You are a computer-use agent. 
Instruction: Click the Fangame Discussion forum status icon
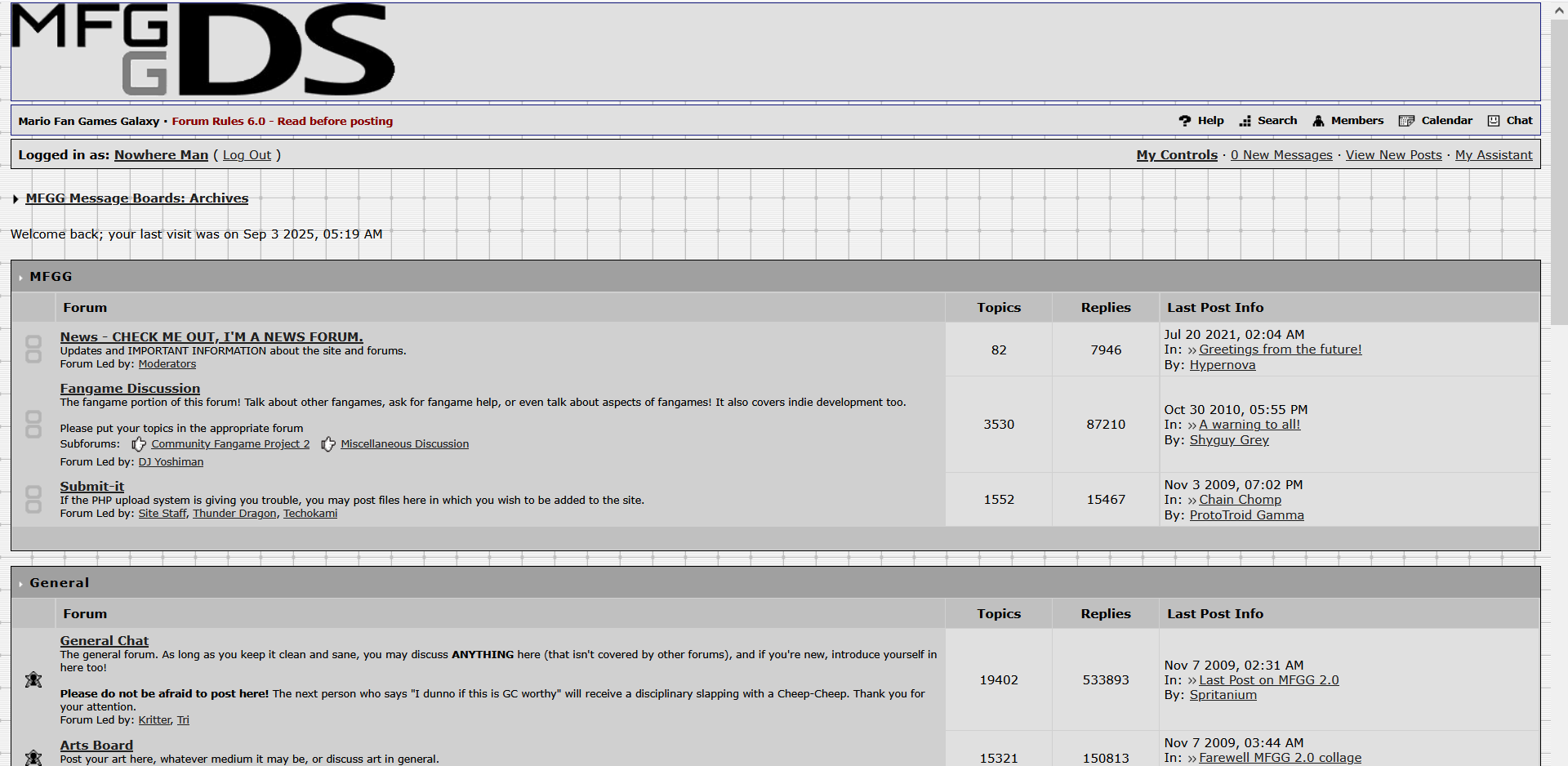[x=33, y=425]
